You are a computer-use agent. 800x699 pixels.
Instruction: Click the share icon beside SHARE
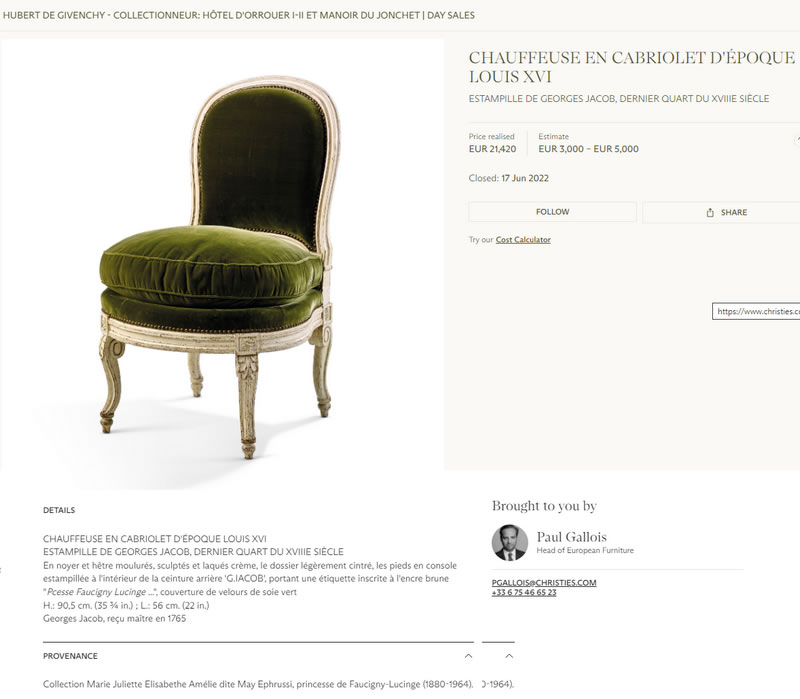(x=710, y=212)
